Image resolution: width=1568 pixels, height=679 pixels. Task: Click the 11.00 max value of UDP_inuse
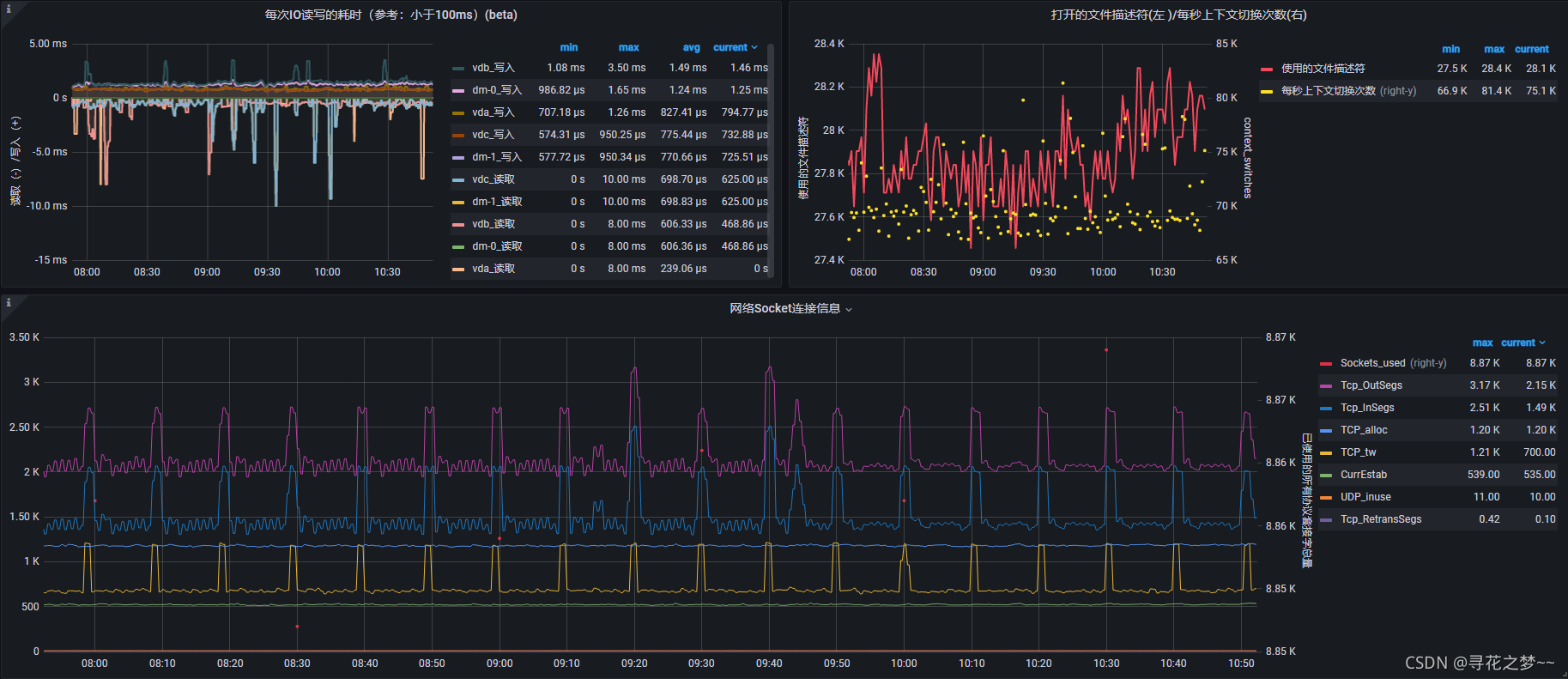(1486, 497)
